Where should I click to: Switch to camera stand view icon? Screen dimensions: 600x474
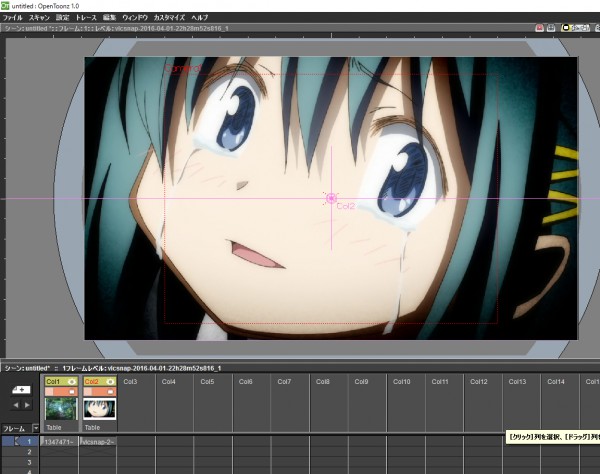(566, 28)
